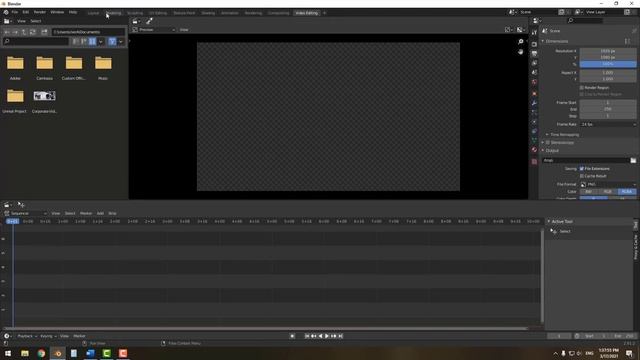Image resolution: width=640 pixels, height=360 pixels.
Task: Open the World properties tab
Action: pyautogui.click(x=534, y=82)
